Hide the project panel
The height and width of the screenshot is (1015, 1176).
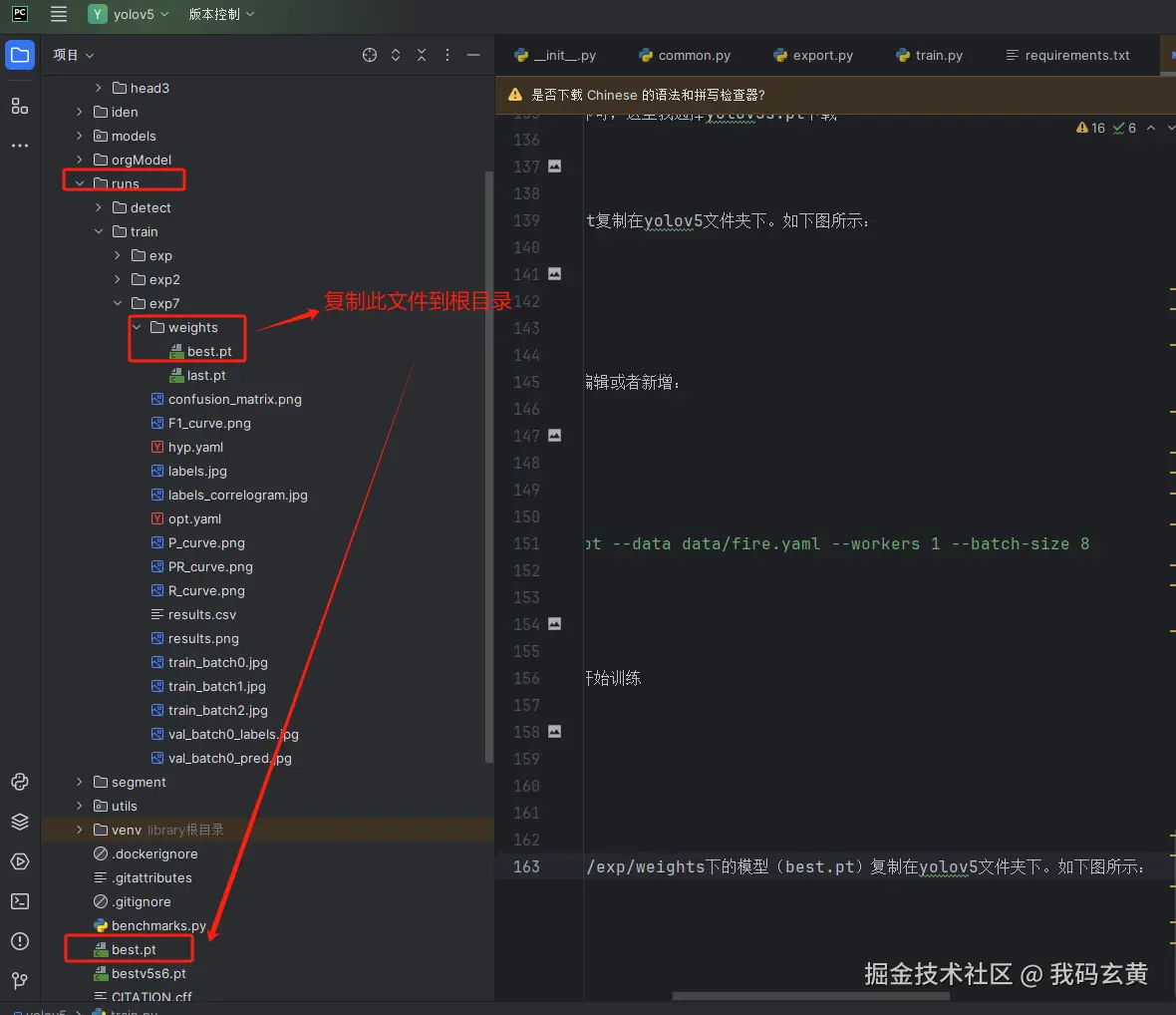[x=473, y=55]
